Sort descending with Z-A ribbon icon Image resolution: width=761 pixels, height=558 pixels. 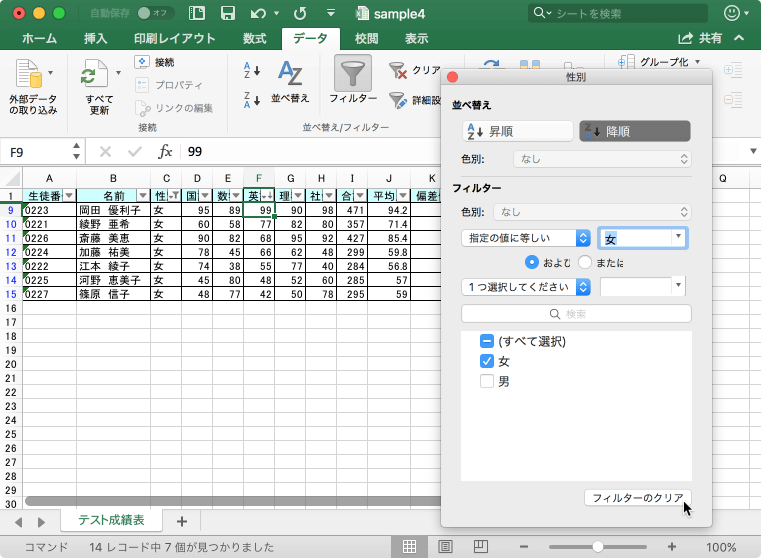click(x=251, y=100)
